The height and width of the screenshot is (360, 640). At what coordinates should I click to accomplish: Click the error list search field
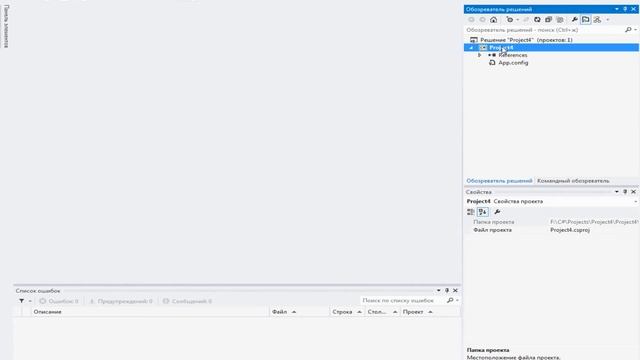[x=402, y=300]
